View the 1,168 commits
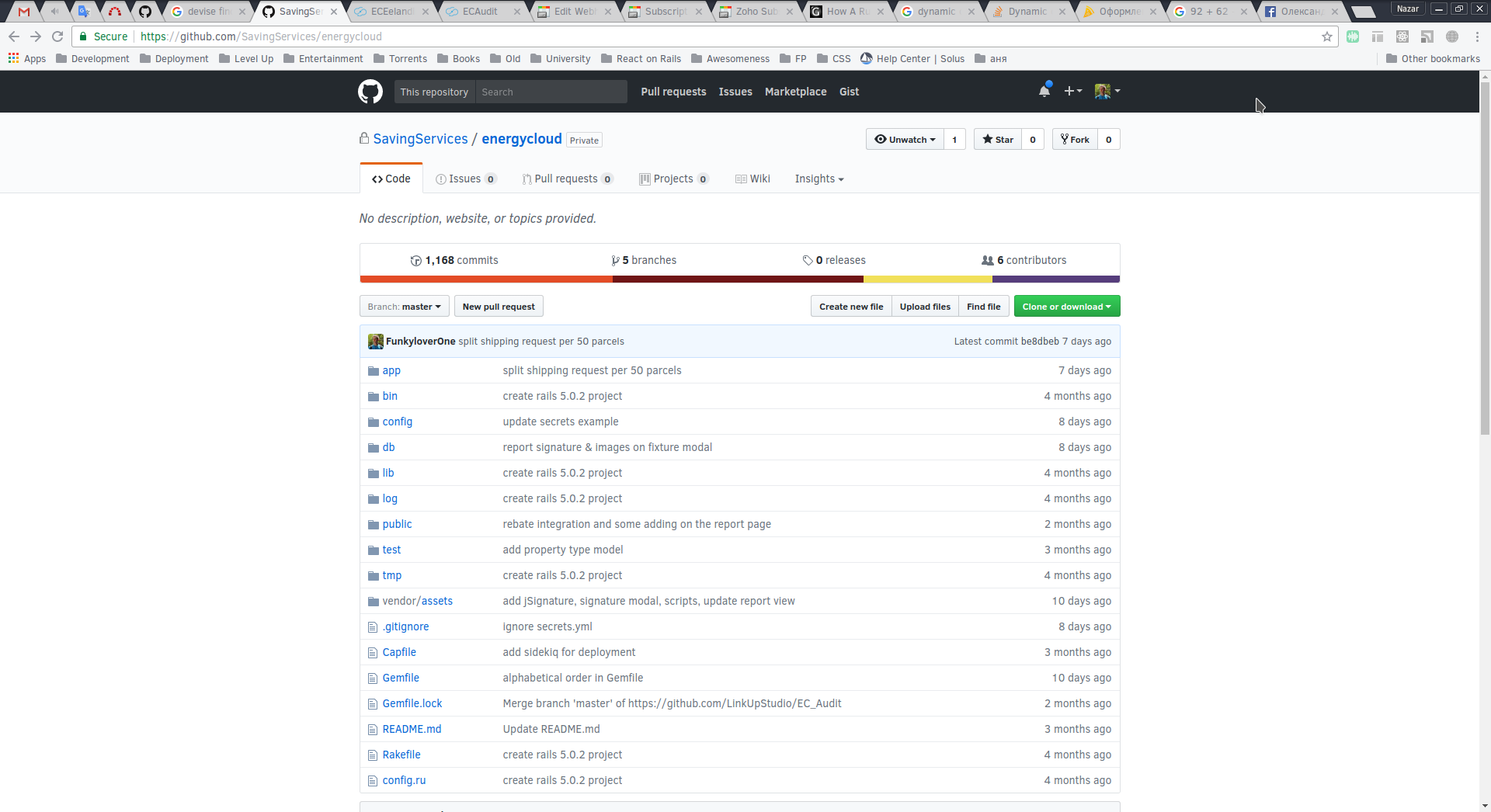 [x=454, y=260]
